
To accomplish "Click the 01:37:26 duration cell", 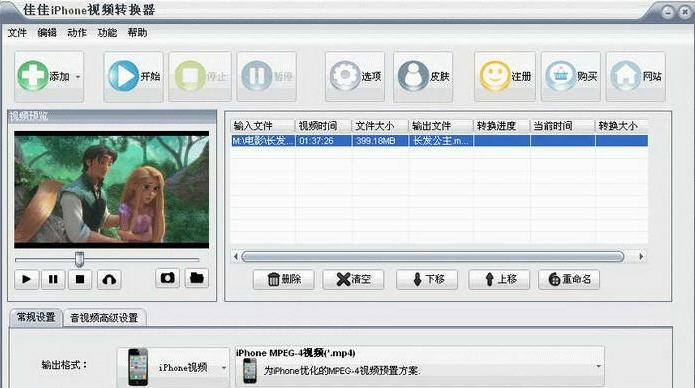I will click(324, 141).
